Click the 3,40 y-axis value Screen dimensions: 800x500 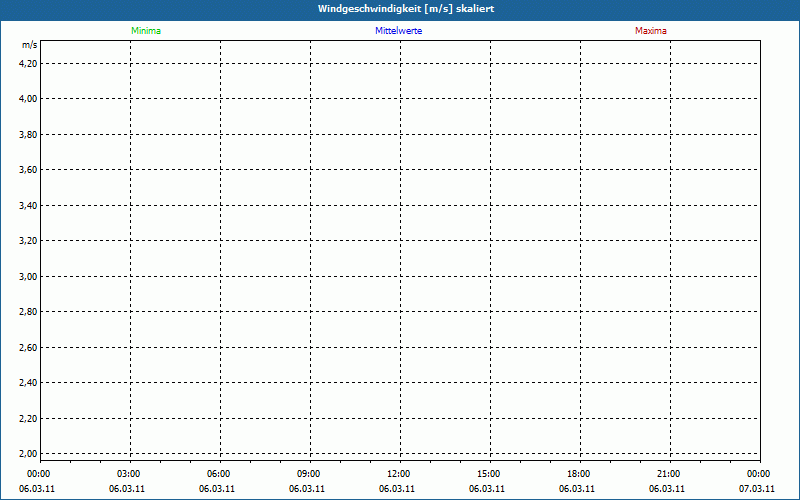click(28, 206)
